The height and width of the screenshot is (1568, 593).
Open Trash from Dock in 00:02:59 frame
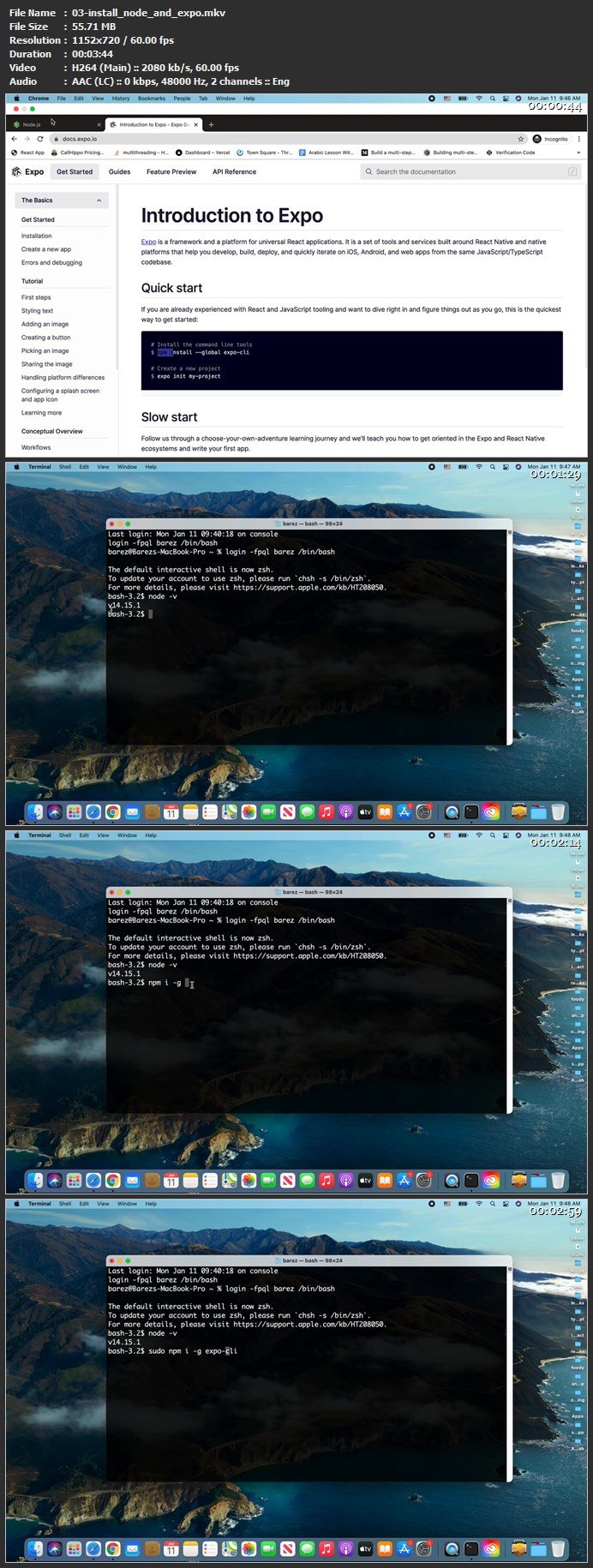click(558, 1548)
